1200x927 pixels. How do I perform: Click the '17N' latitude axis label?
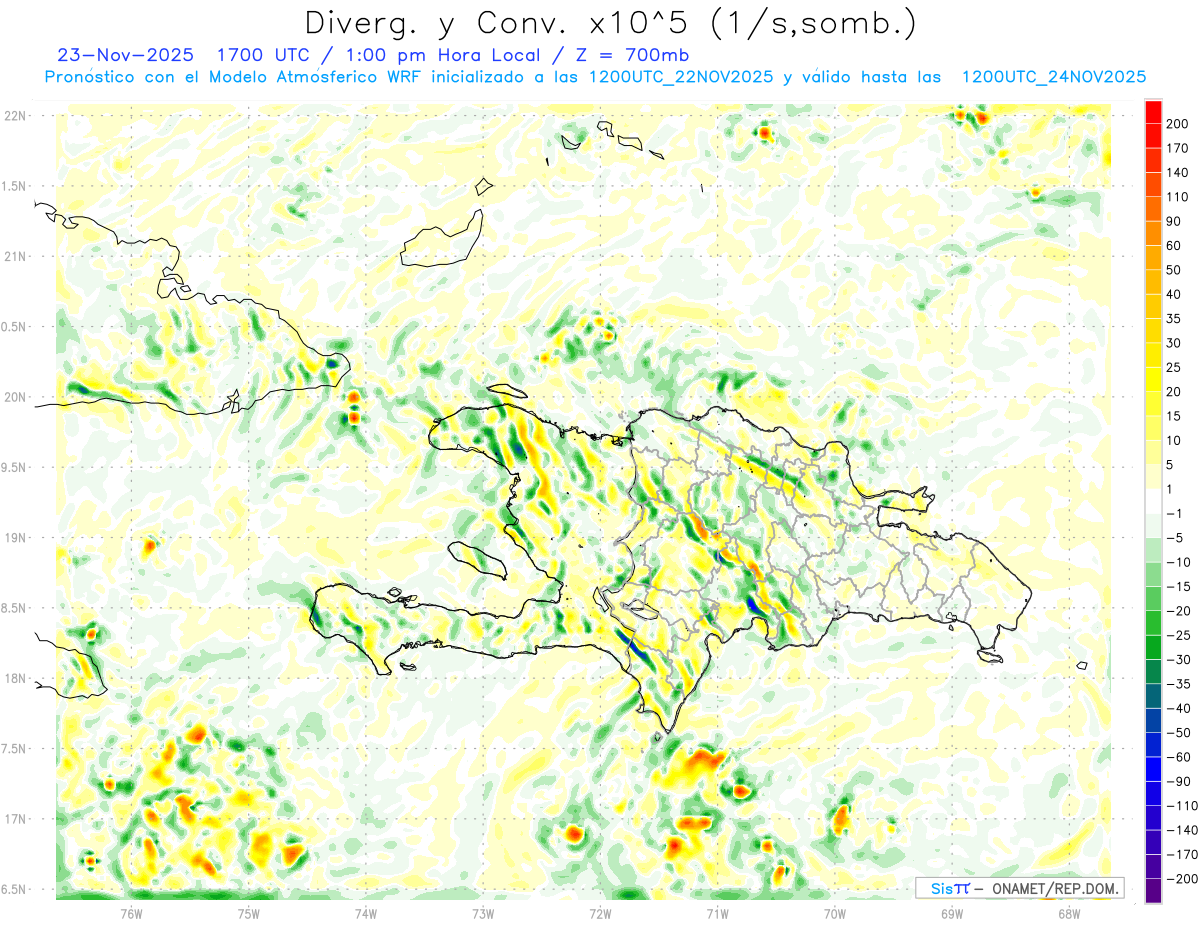(x=15, y=820)
